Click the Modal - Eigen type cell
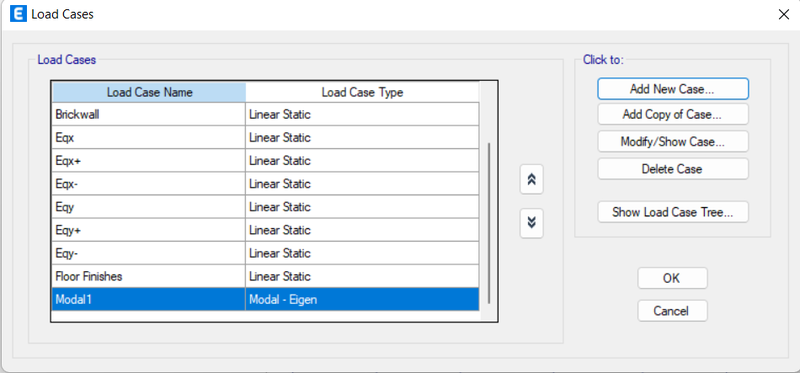The image size is (800, 373). [x=362, y=300]
